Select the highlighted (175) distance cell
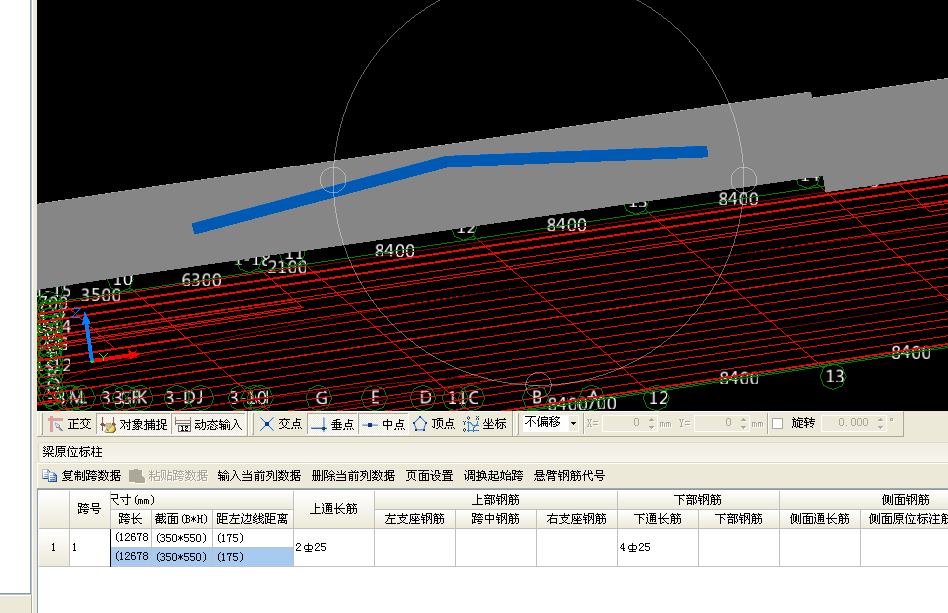The height and width of the screenshot is (613, 948). pyautogui.click(x=253, y=557)
